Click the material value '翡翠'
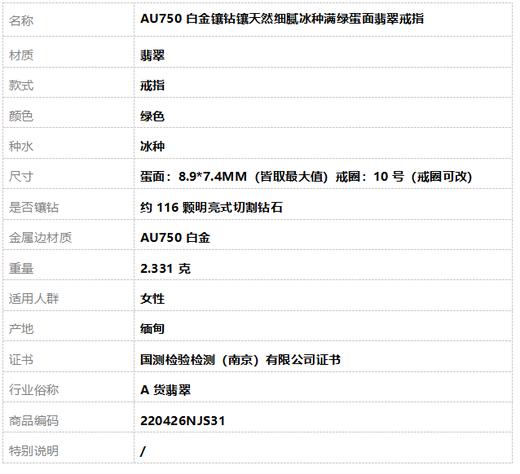Viewport: 520px width, 474px height. click(152, 55)
